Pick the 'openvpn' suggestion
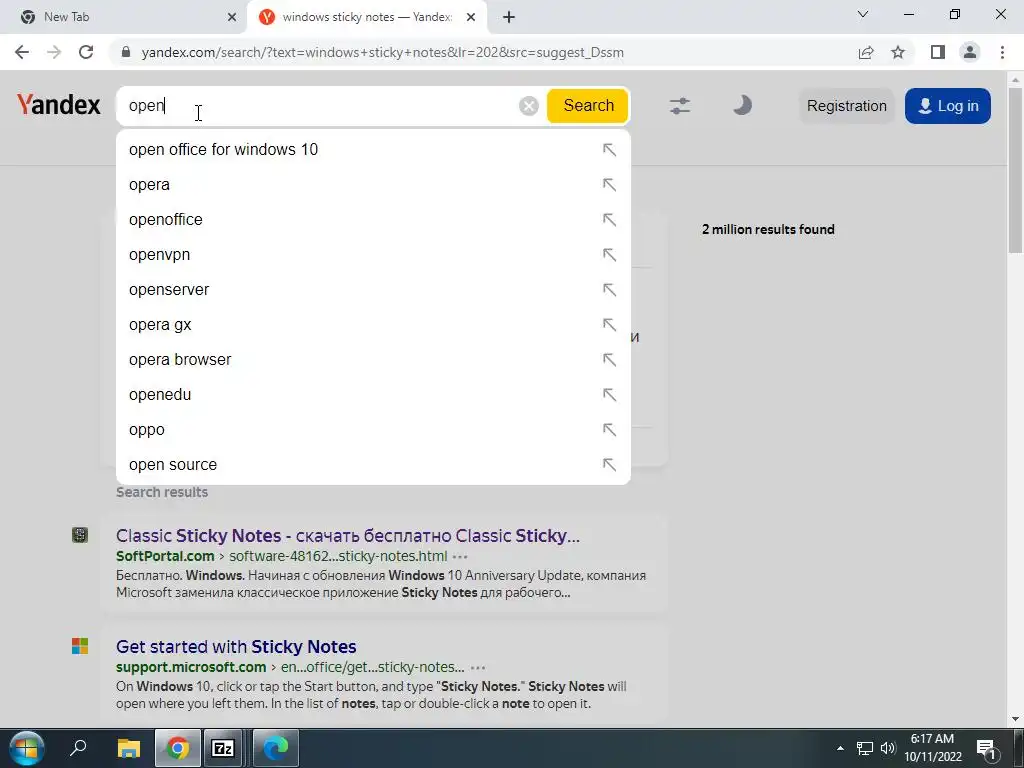Screen dimensions: 1024x768 373,255
